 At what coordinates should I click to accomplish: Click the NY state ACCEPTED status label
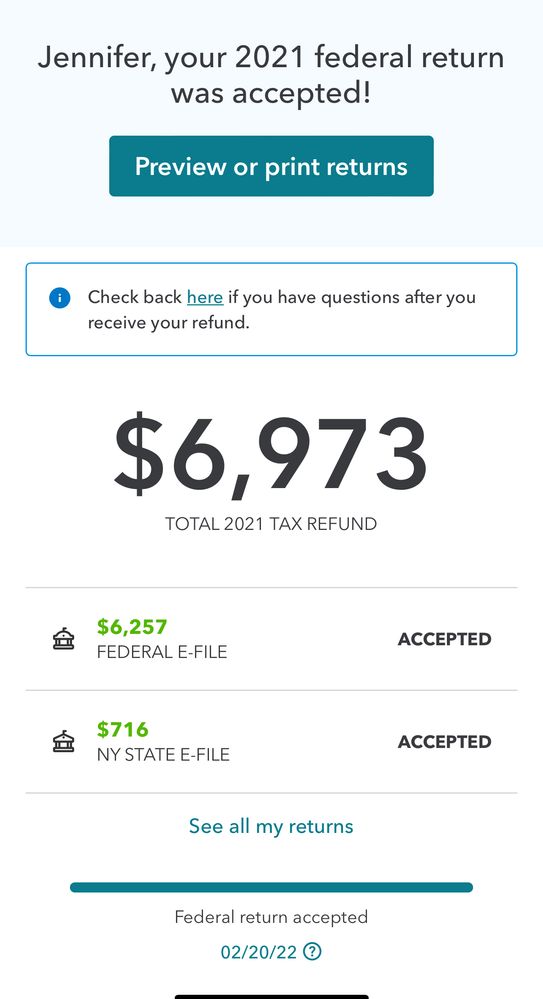(x=444, y=742)
